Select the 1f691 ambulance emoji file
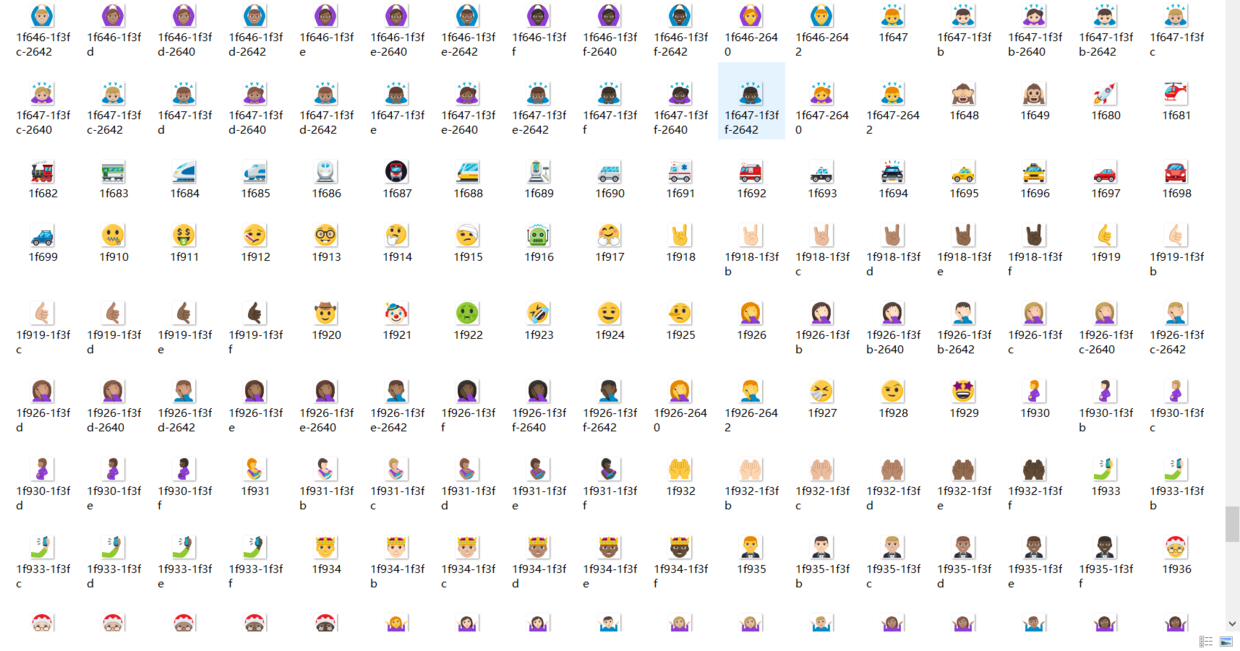The width and height of the screenshot is (1240, 651). coord(681,180)
